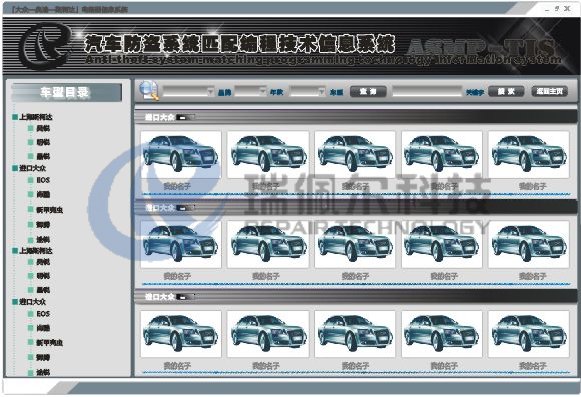Click the R logo icon in the header banner
The height and width of the screenshot is (397, 581).
[x=45, y=46]
